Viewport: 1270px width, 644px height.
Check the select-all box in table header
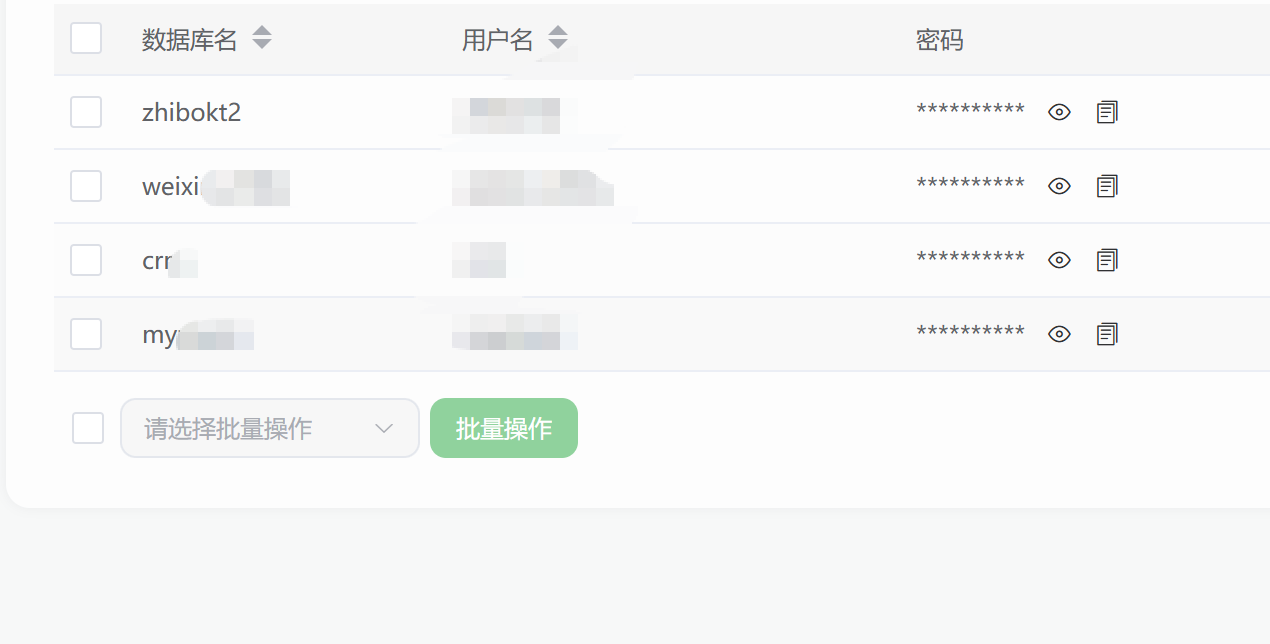click(x=86, y=39)
